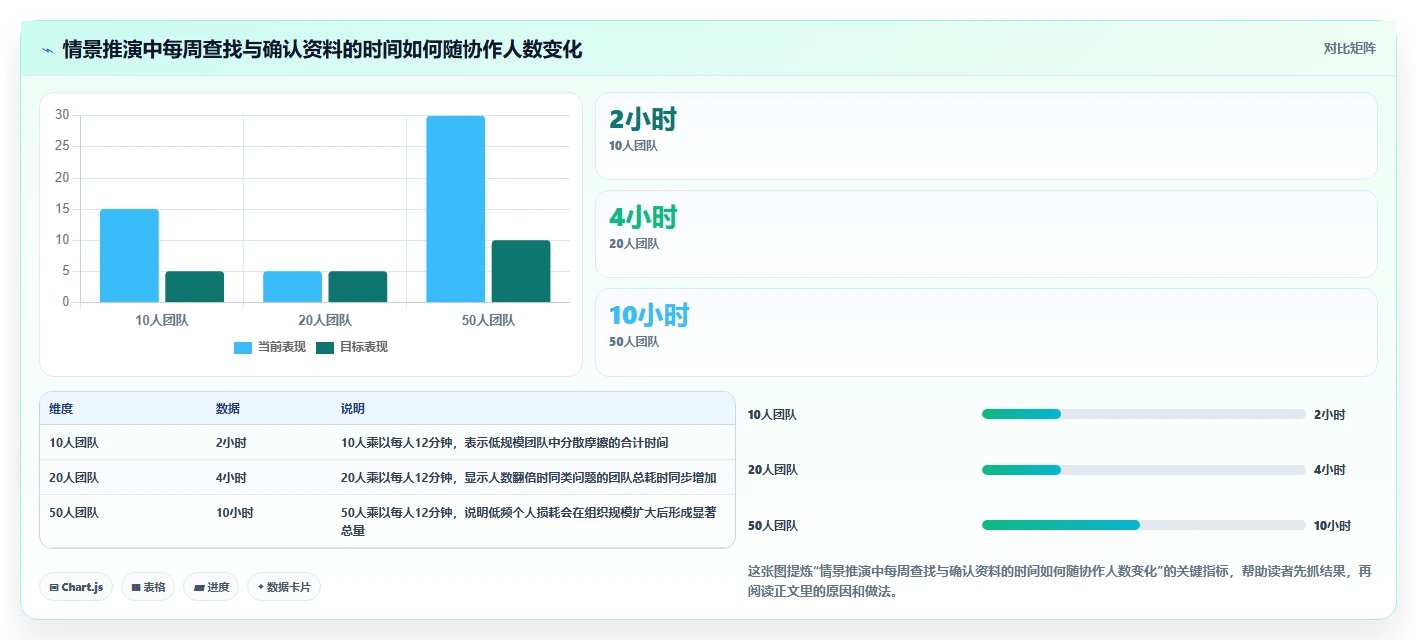The height and width of the screenshot is (640, 1417).
Task: Click the 4小时 value beside the progress bar
Action: tap(1329, 470)
